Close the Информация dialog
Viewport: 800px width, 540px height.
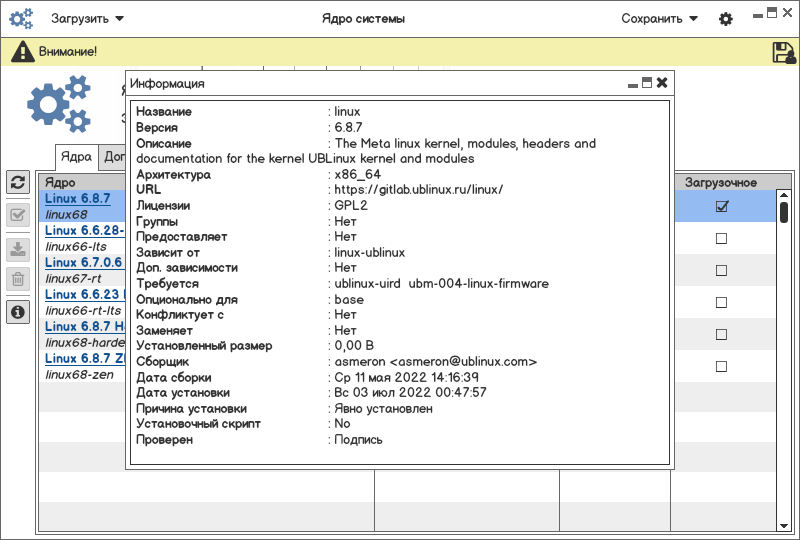pos(662,83)
